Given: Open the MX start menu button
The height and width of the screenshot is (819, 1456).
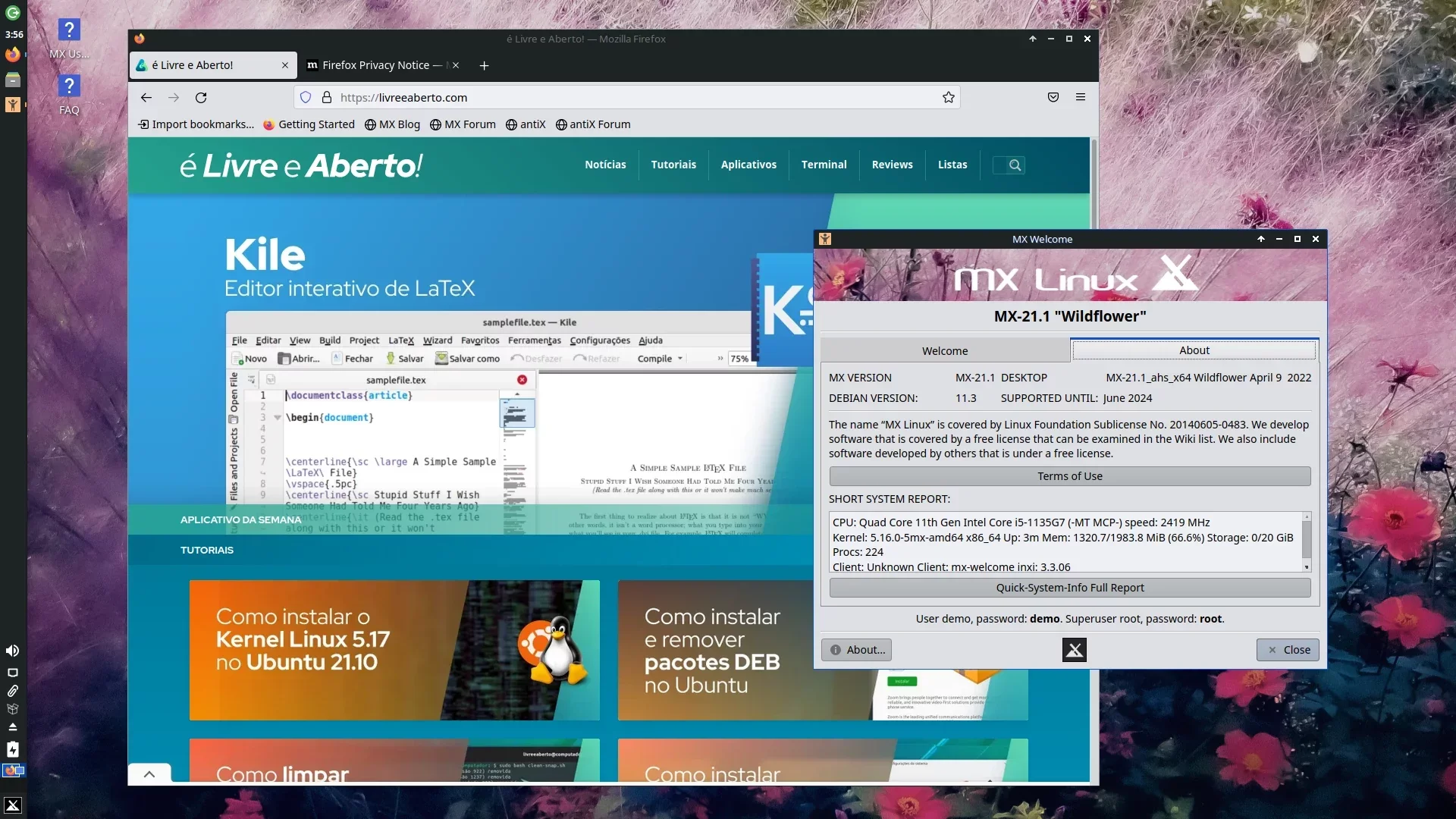Looking at the screenshot, I should click(x=13, y=805).
